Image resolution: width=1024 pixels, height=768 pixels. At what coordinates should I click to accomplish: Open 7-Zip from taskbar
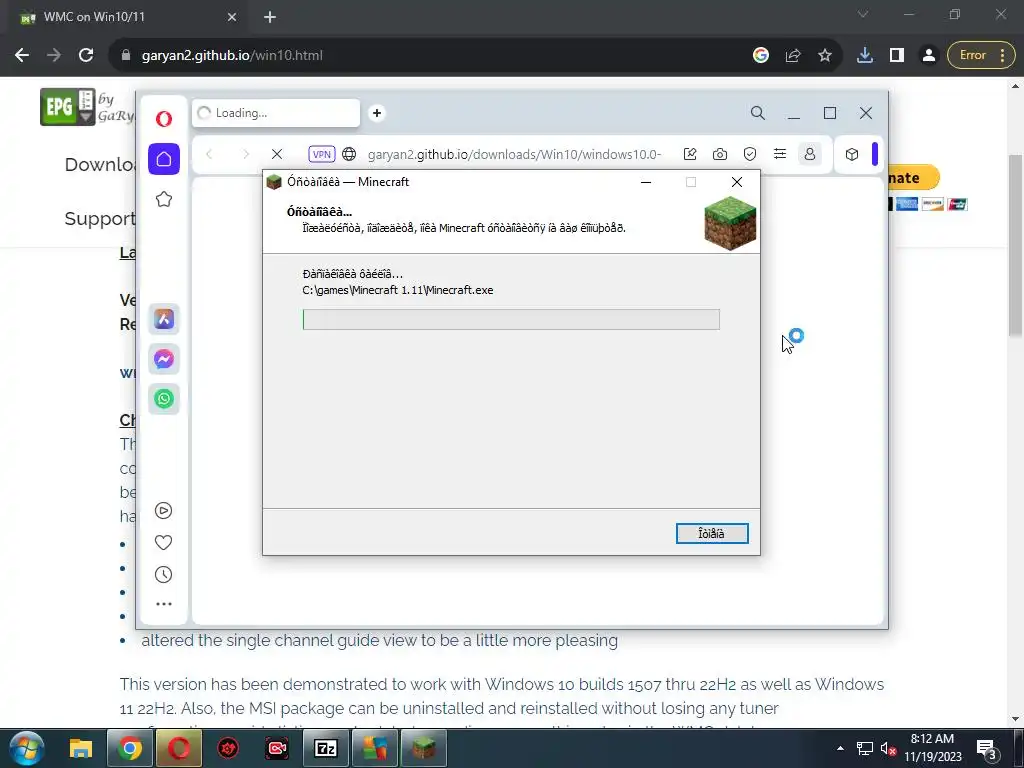tap(326, 748)
